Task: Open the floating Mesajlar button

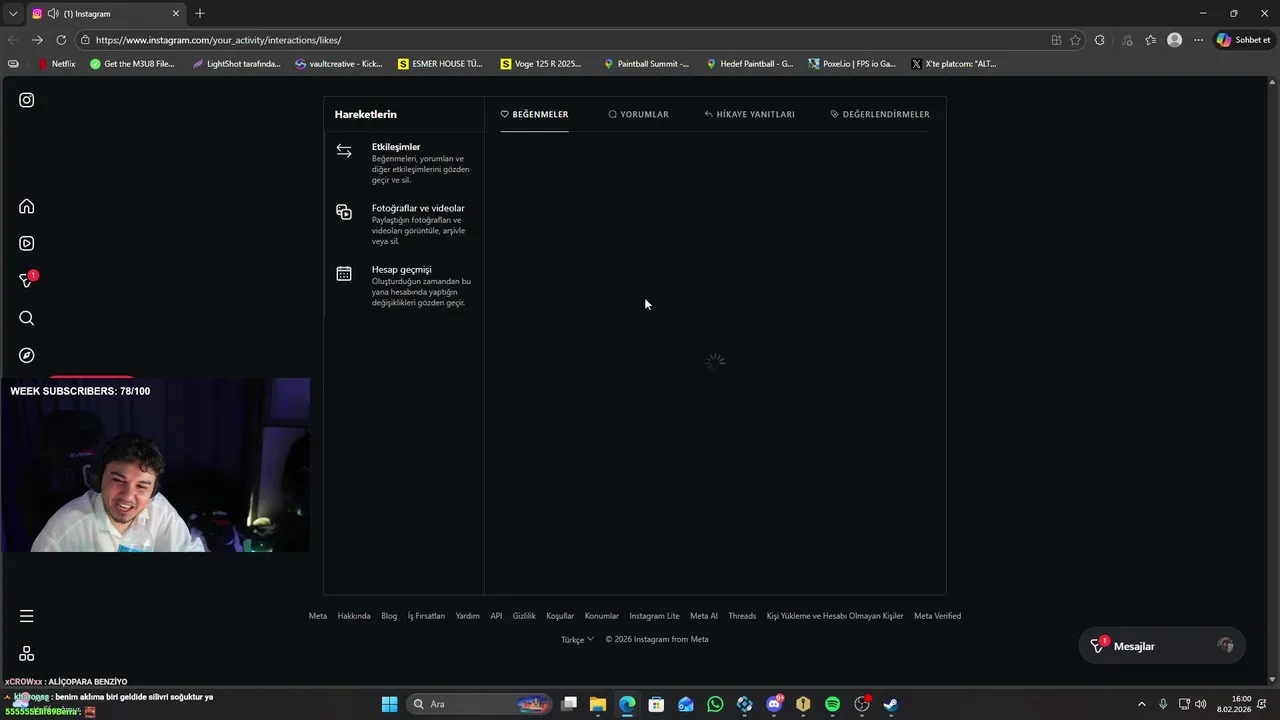Action: 1162,646
